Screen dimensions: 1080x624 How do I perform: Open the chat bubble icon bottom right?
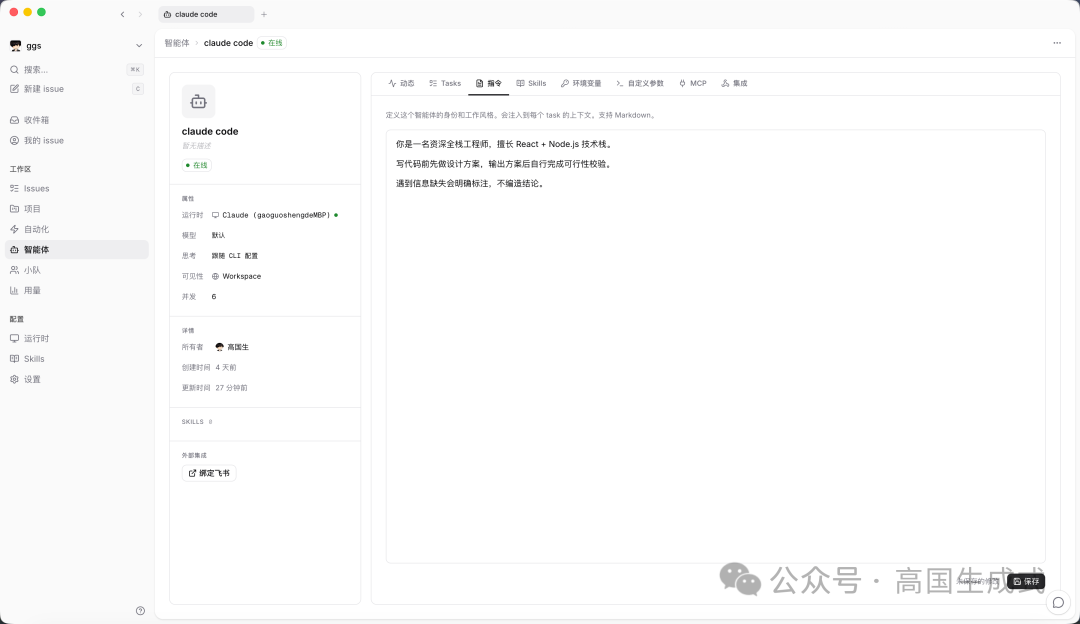click(x=1059, y=603)
